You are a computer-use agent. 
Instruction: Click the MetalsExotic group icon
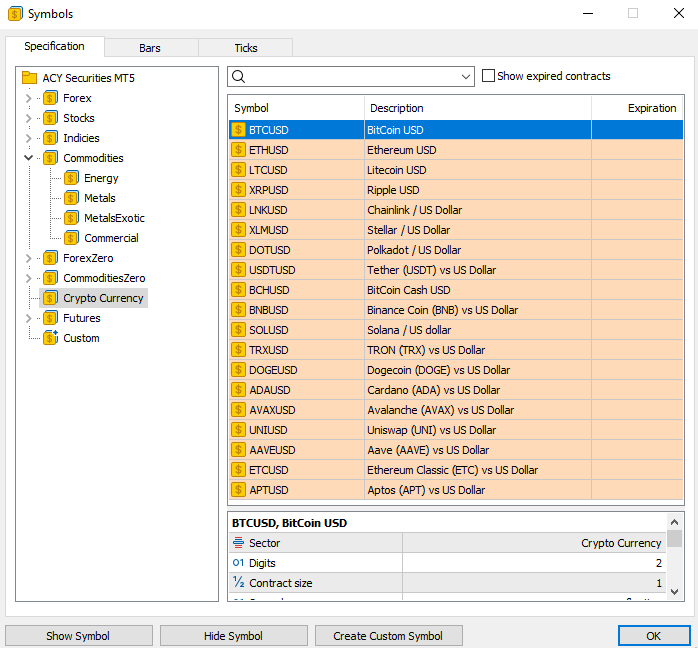pyautogui.click(x=71, y=218)
